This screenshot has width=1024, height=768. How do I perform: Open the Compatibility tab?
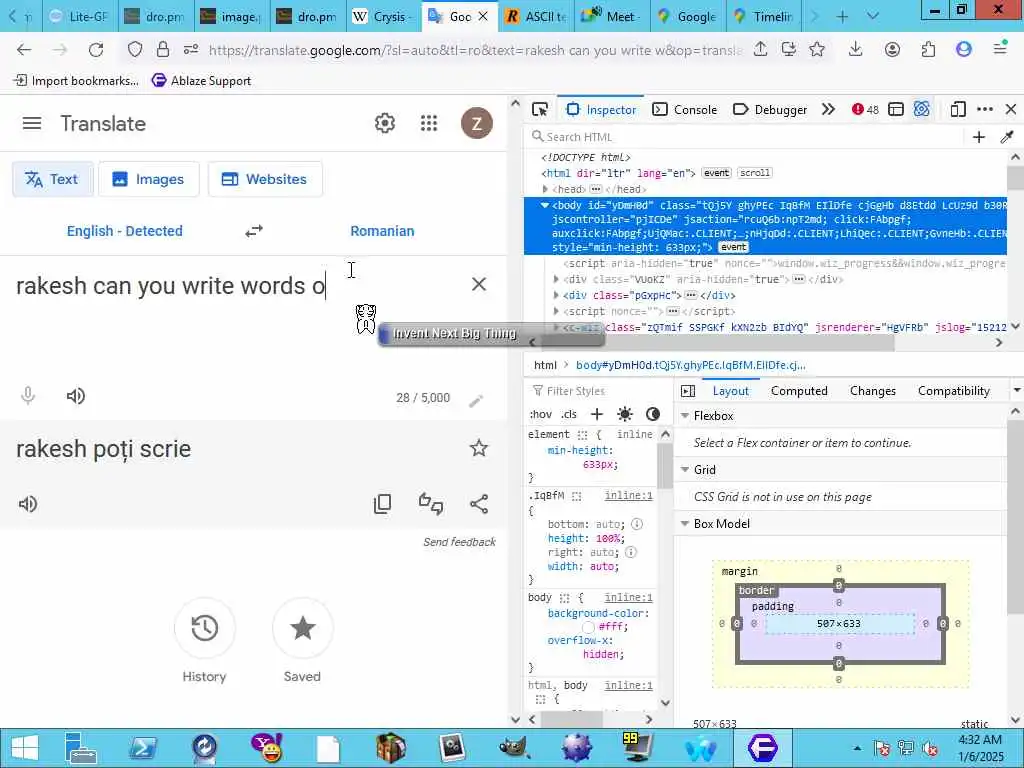(x=953, y=391)
